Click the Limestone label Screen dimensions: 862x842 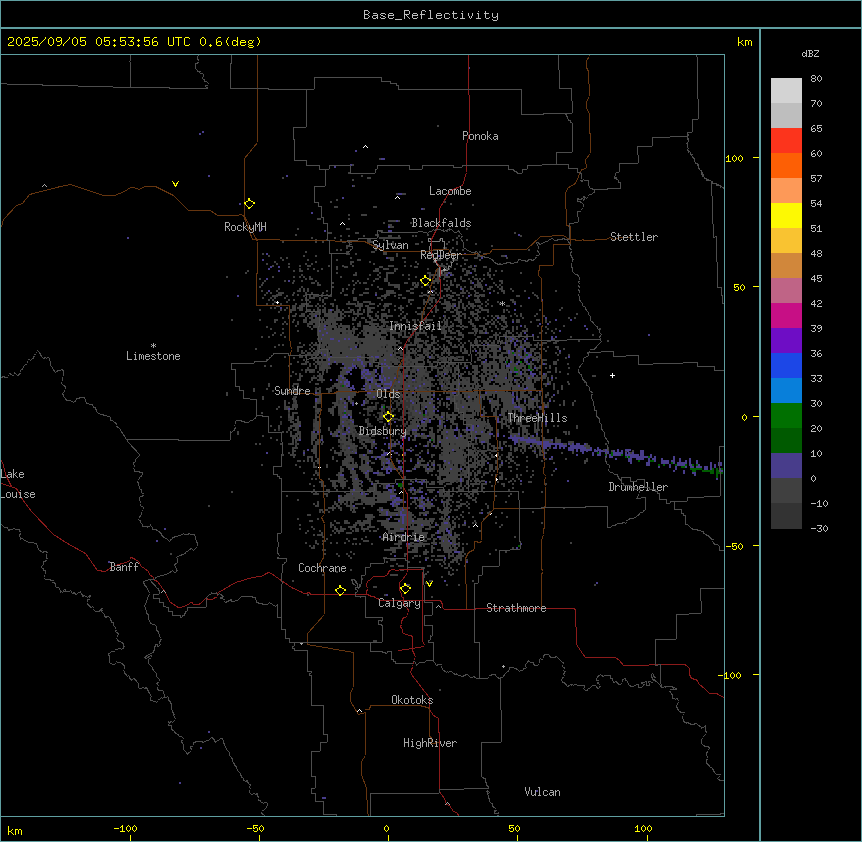point(153,356)
